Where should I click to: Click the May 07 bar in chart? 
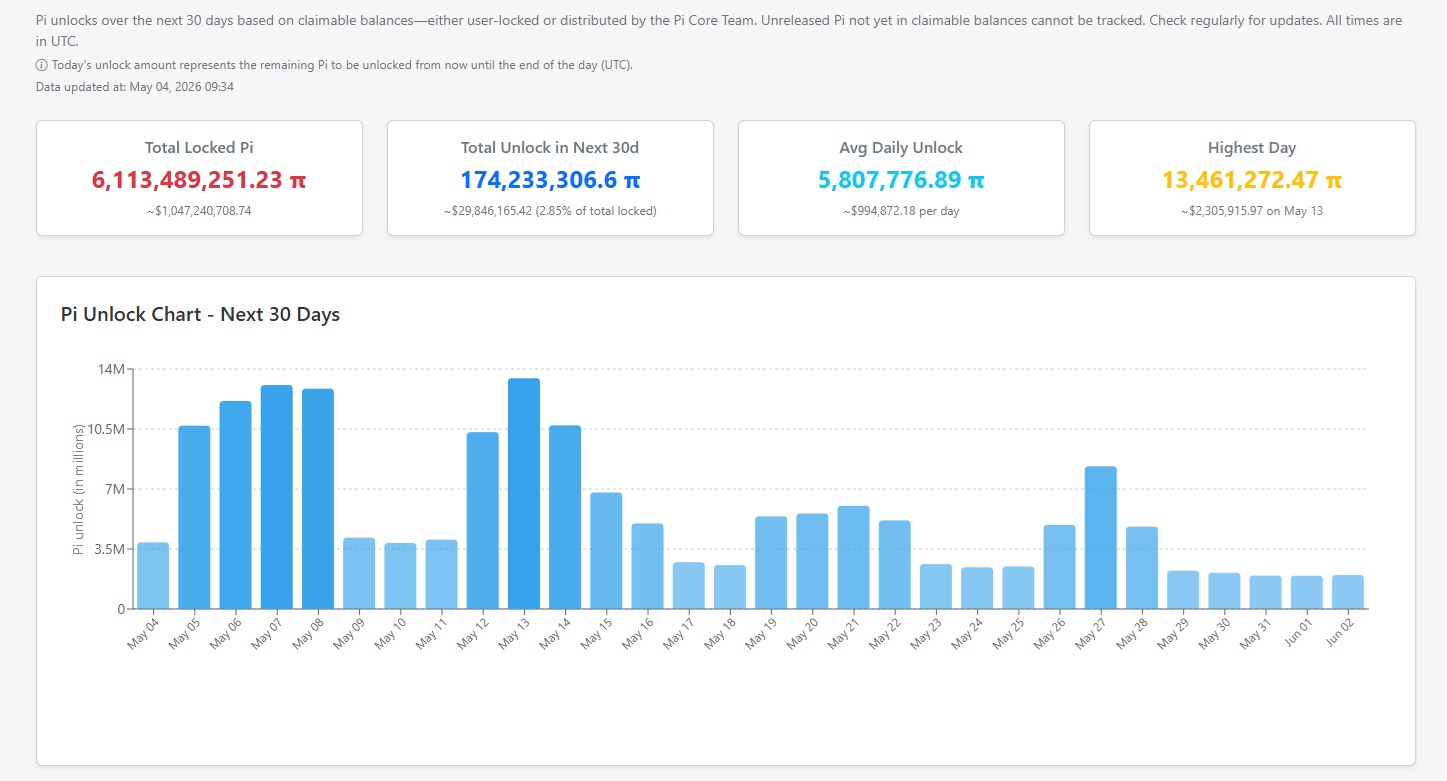tap(277, 497)
